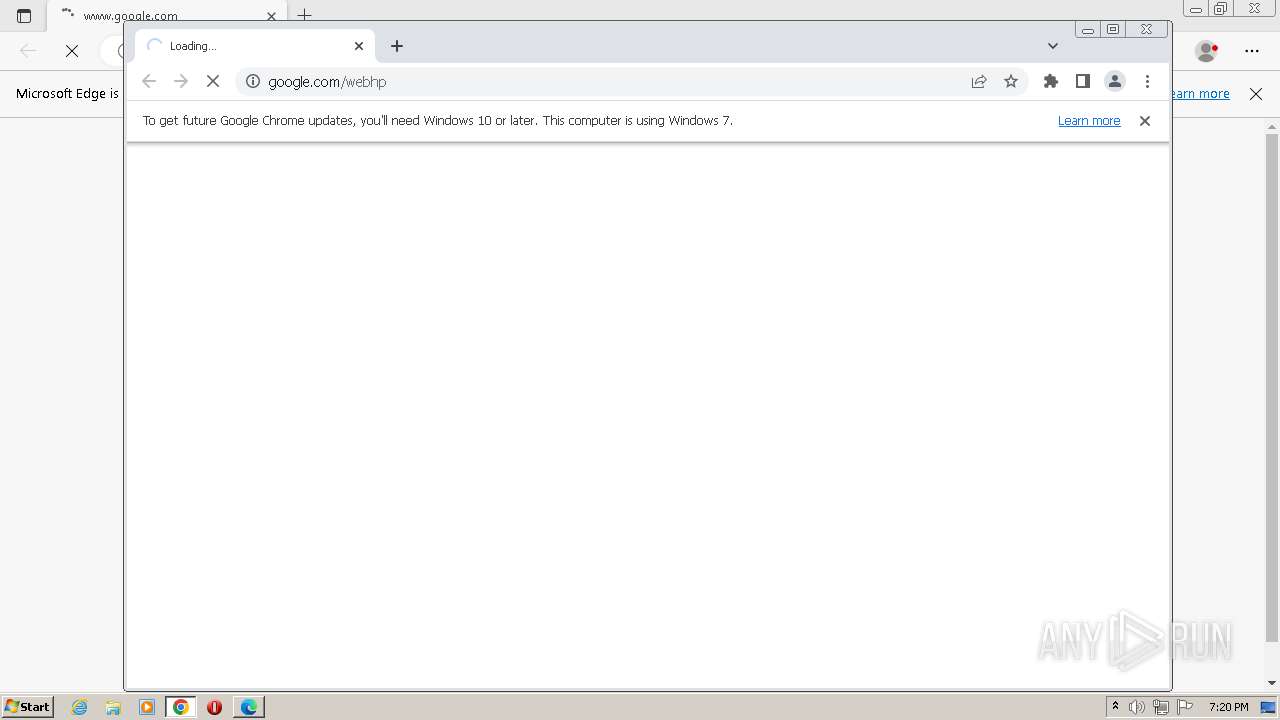Show hidden system tray icons
Viewport: 1280px width, 720px height.
pyautogui.click(x=1115, y=707)
